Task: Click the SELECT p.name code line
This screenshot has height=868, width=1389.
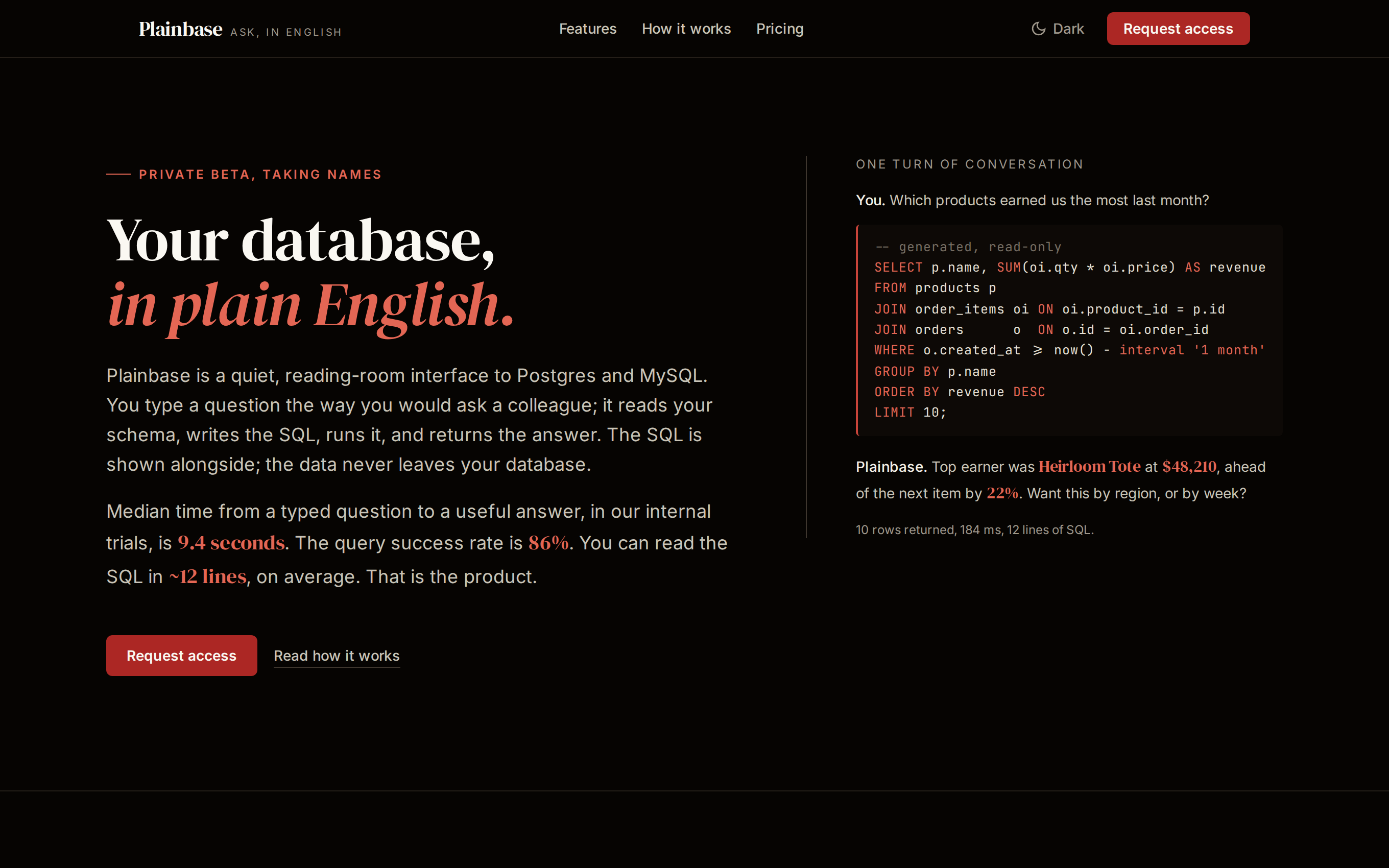Action: pos(1069,268)
